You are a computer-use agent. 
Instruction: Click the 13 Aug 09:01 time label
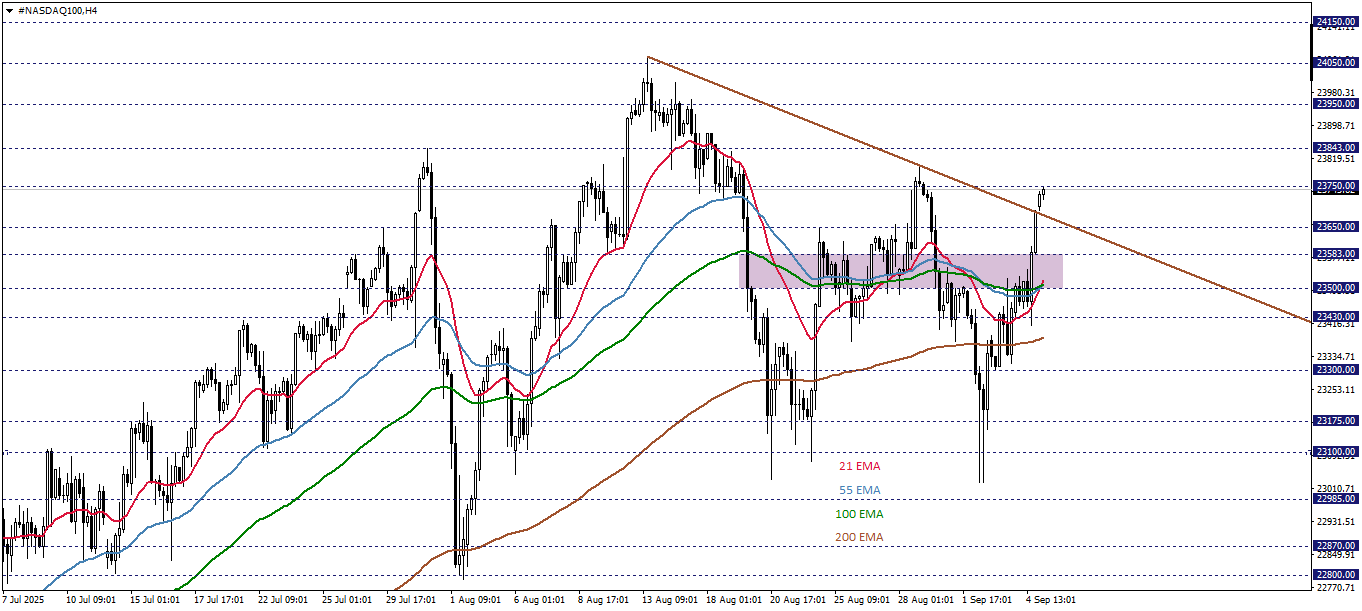[x=669, y=600]
